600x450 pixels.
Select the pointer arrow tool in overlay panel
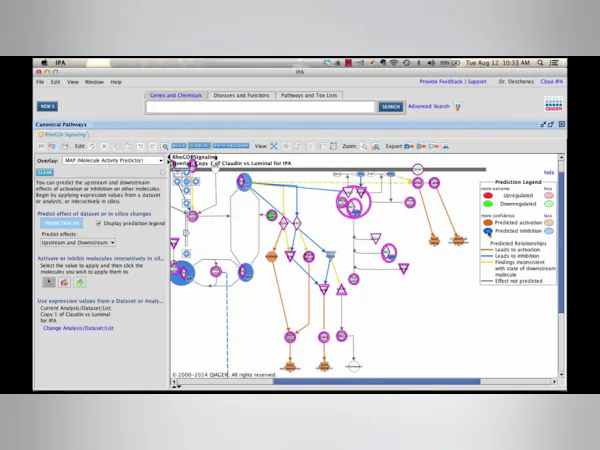[x=49, y=282]
